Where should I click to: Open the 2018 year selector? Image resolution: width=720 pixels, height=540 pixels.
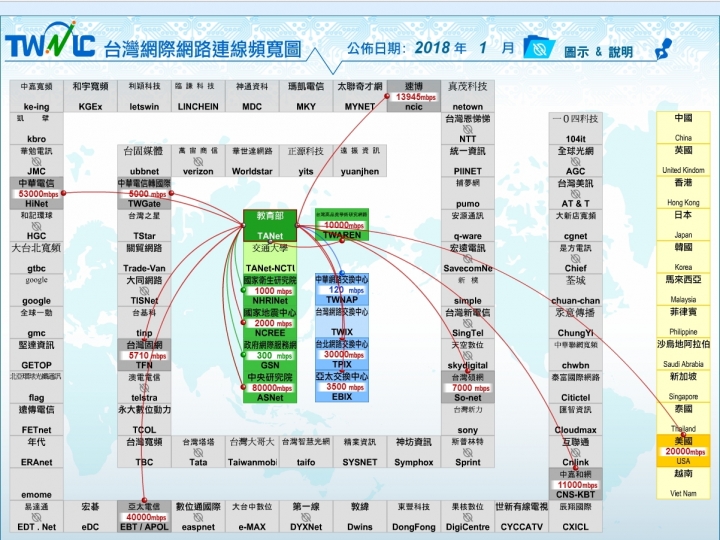pos(433,48)
